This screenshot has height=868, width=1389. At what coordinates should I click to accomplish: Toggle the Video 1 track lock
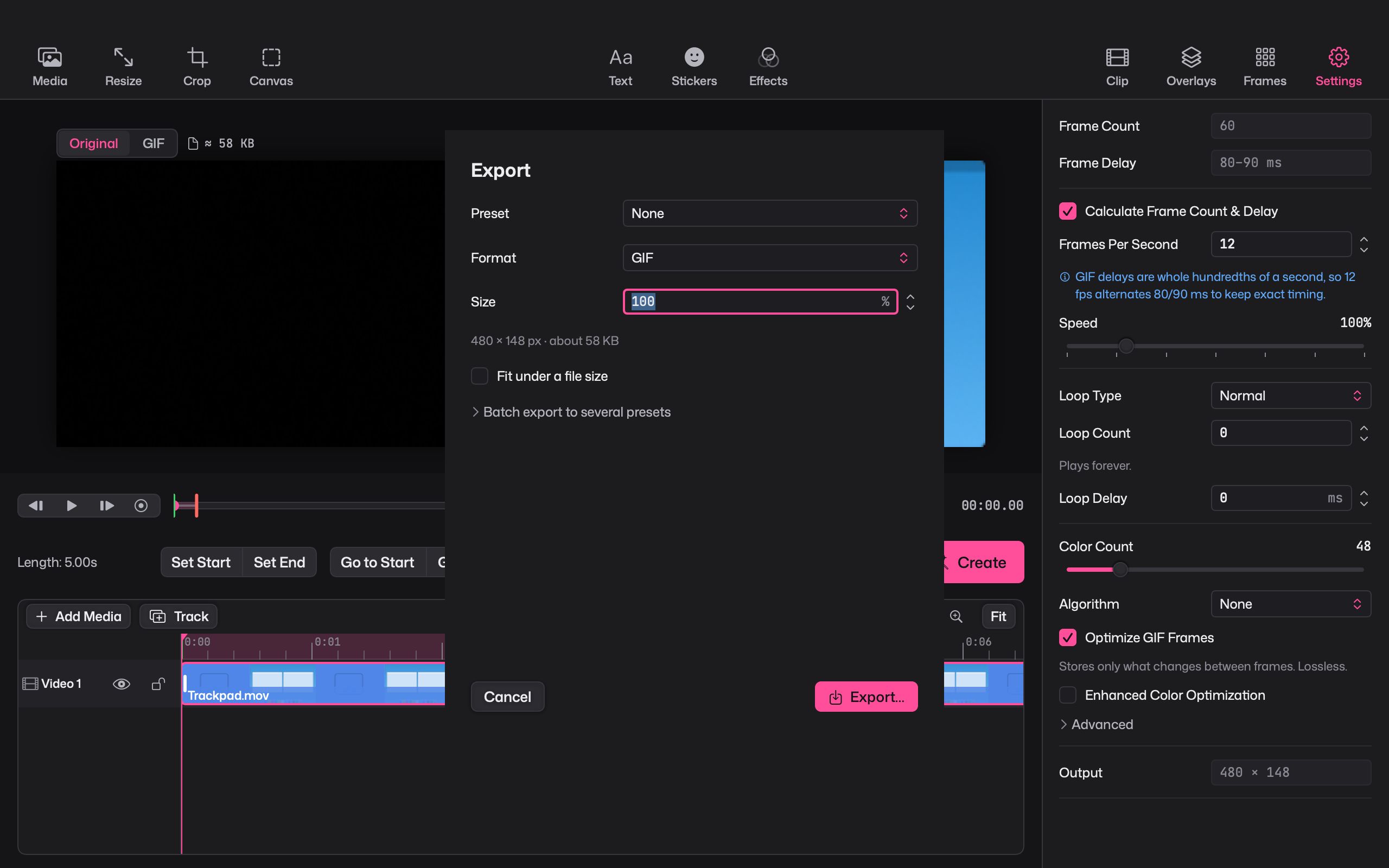point(158,683)
